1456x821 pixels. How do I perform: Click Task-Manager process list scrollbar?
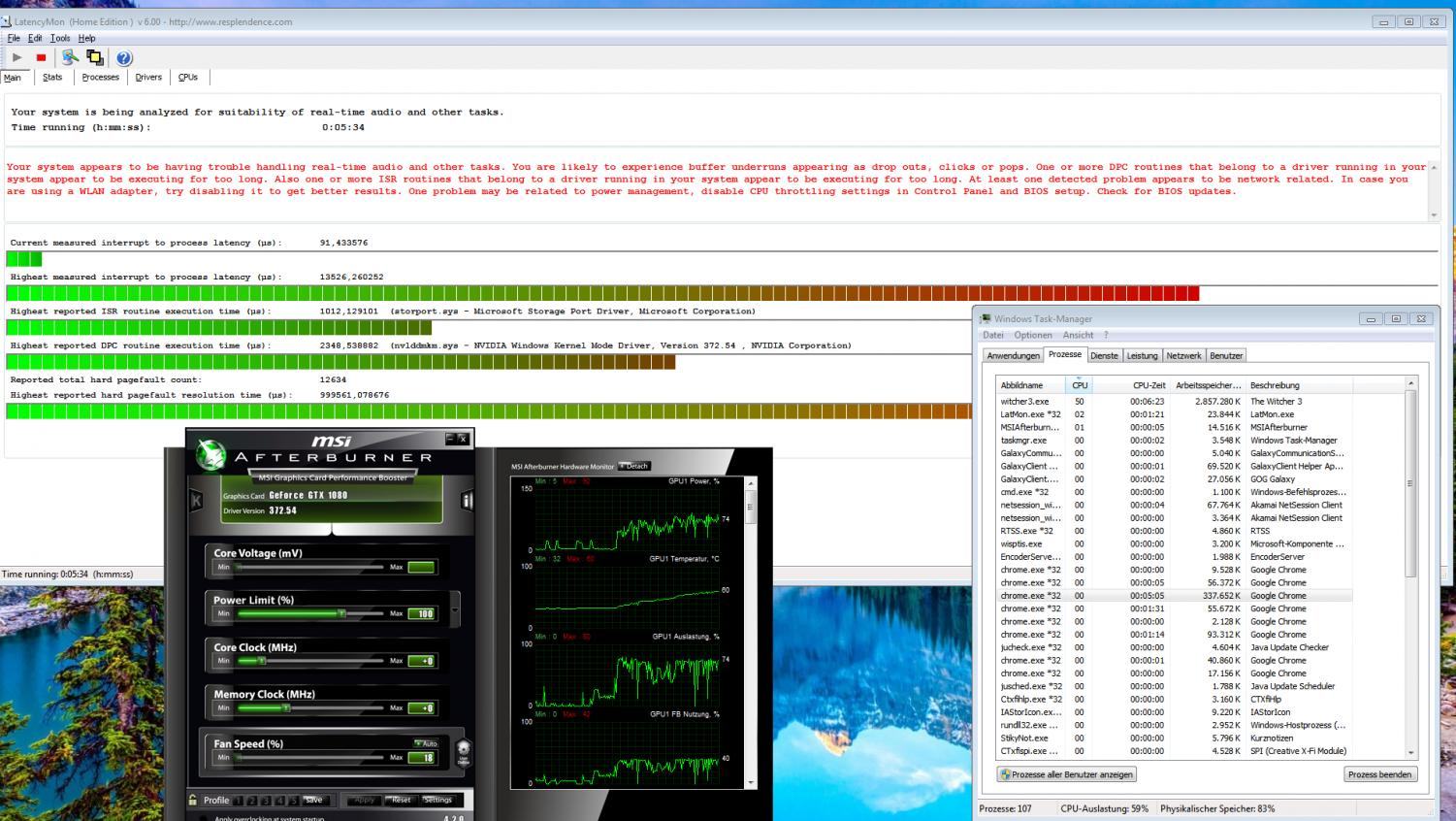tap(1410, 569)
